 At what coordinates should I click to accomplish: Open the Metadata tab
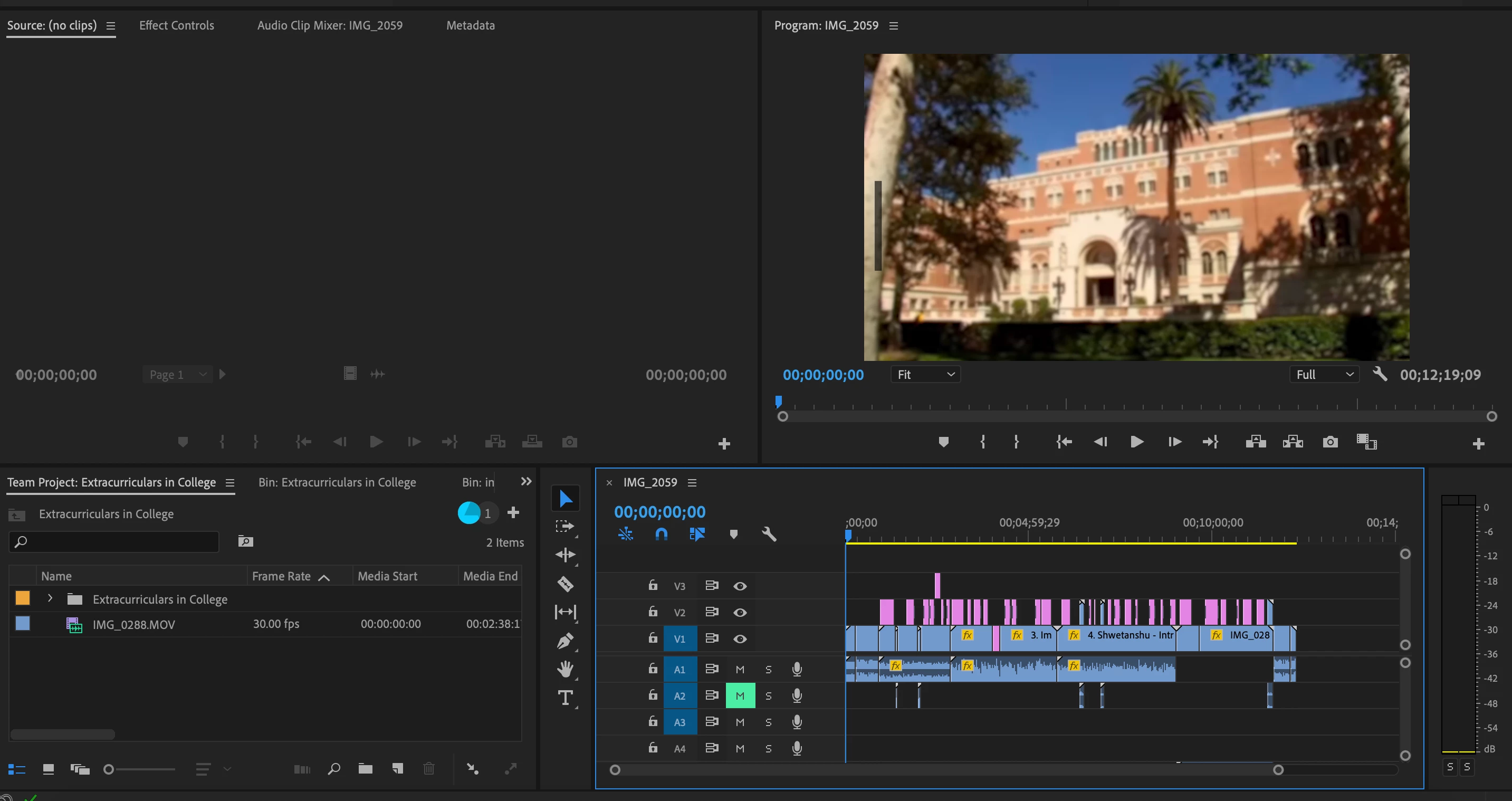(x=470, y=25)
